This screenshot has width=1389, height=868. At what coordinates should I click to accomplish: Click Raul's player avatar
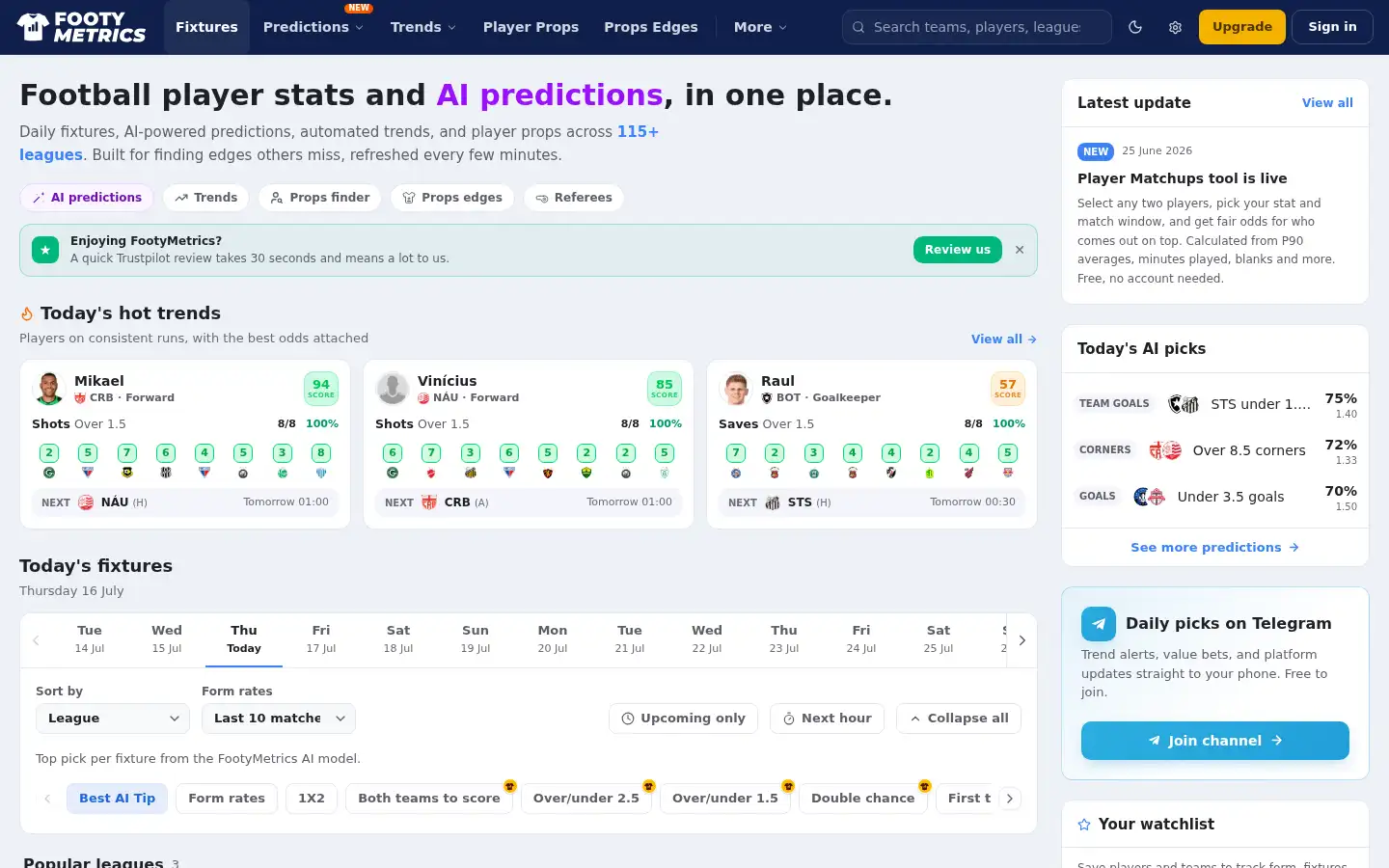[736, 389]
